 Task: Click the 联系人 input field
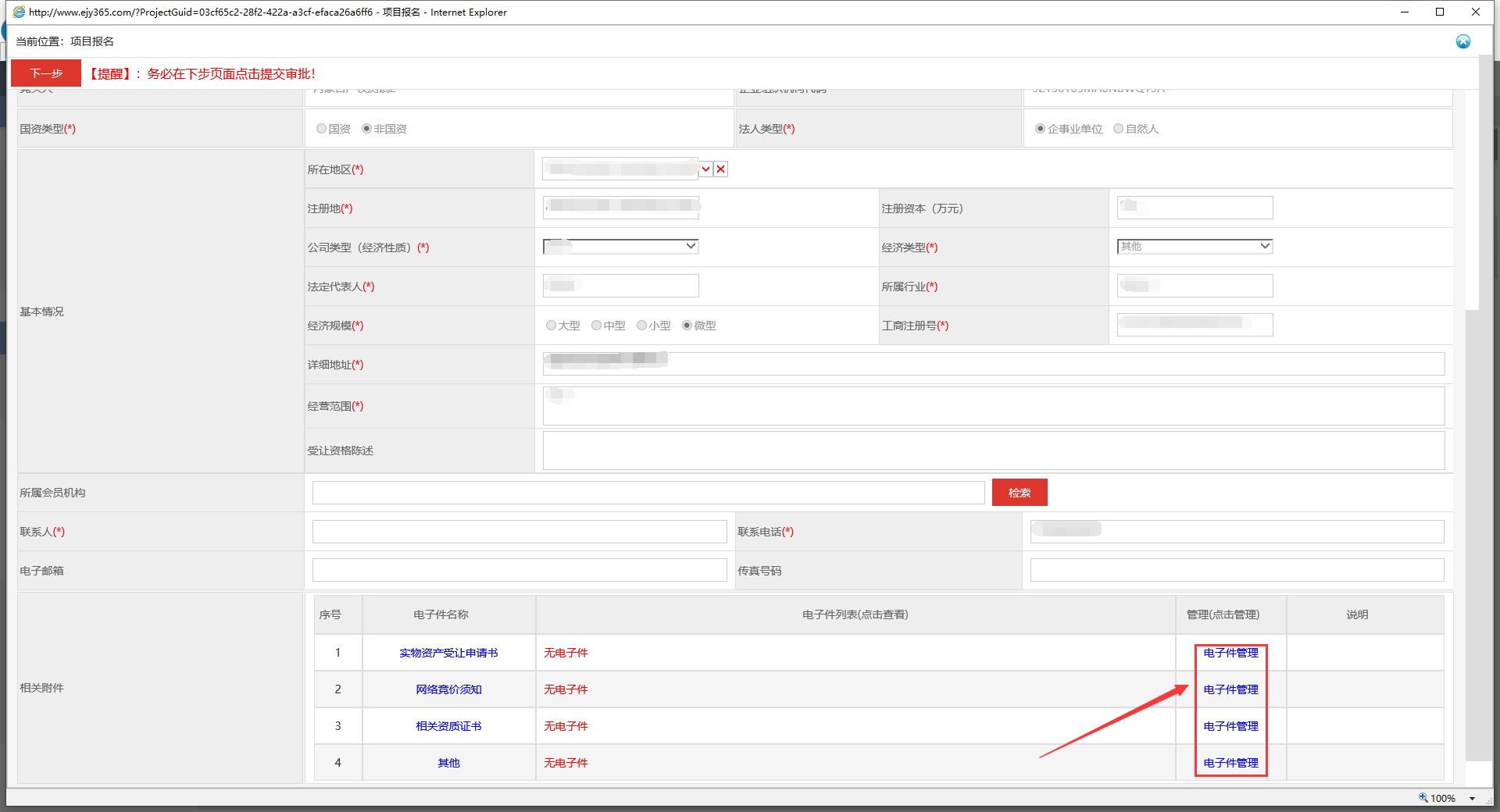pyautogui.click(x=520, y=532)
